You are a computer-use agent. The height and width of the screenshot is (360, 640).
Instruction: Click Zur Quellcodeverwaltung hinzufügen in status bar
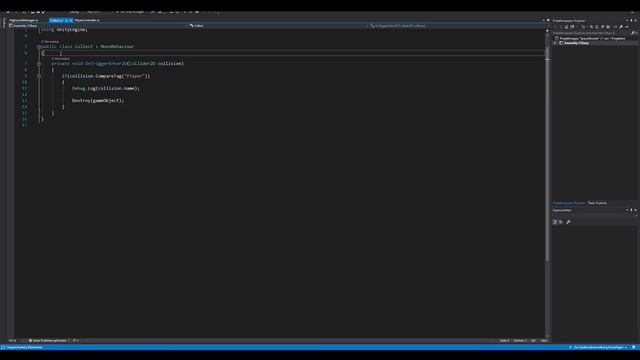[x=599, y=347]
